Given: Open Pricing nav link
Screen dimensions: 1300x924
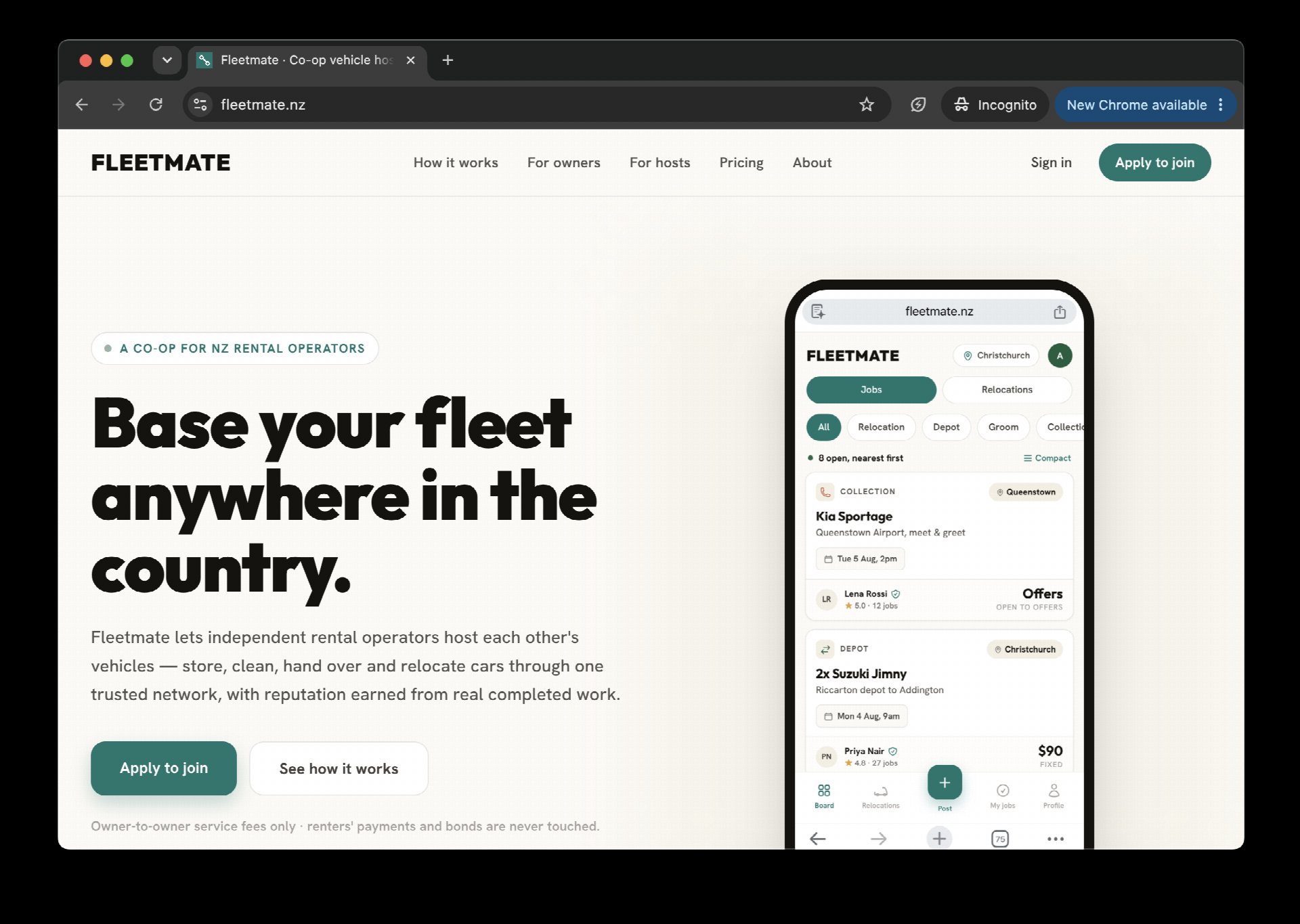Looking at the screenshot, I should click(x=741, y=162).
